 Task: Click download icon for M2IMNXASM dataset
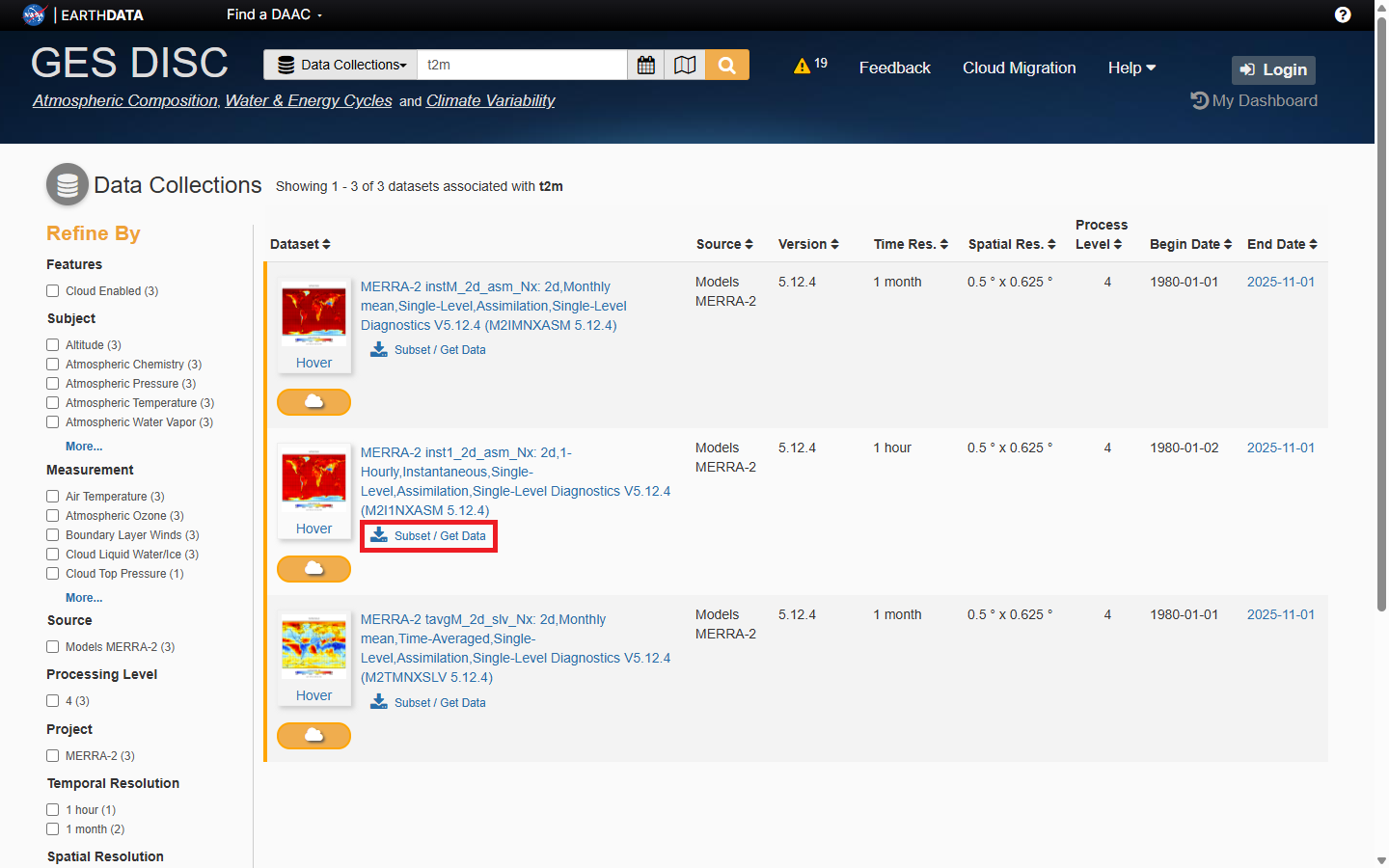(379, 349)
